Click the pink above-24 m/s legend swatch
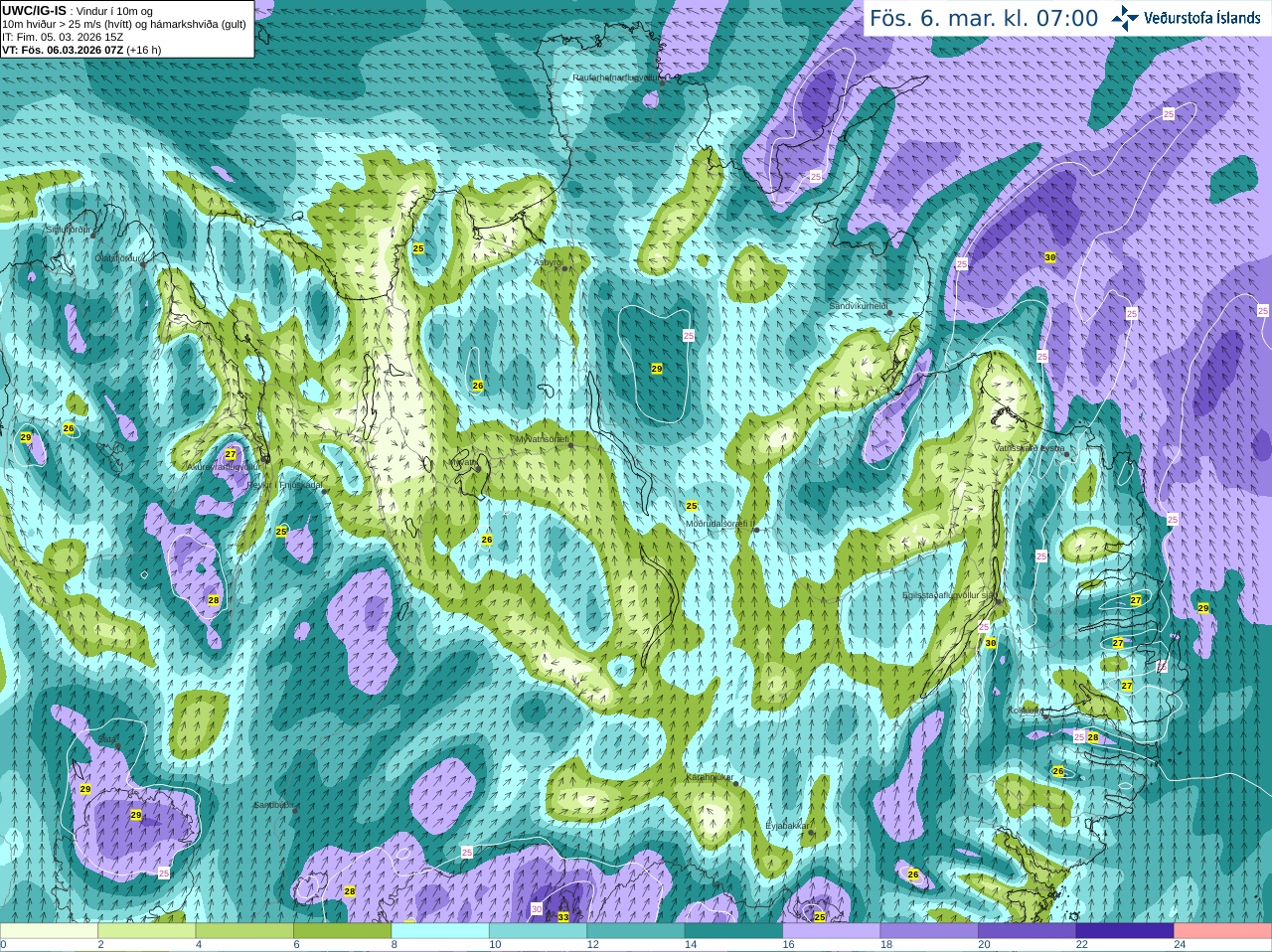Image resolution: width=1272 pixels, height=952 pixels. point(1223,931)
